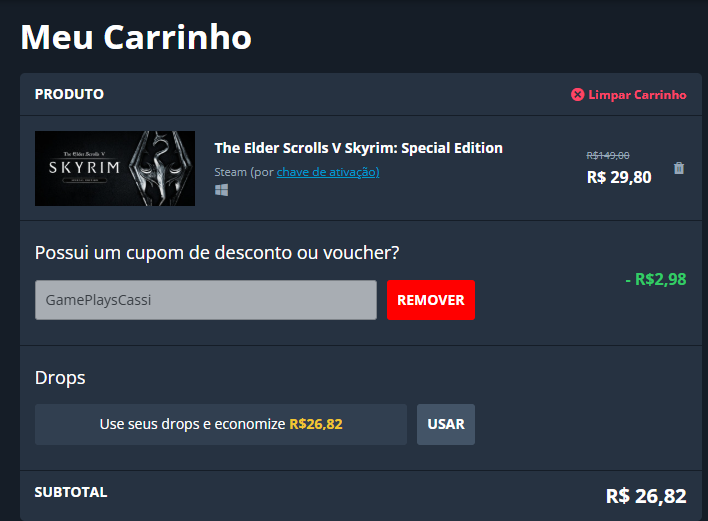Select the R$ 29,80 current price
Screen dimensions: 708x521
tap(619, 177)
